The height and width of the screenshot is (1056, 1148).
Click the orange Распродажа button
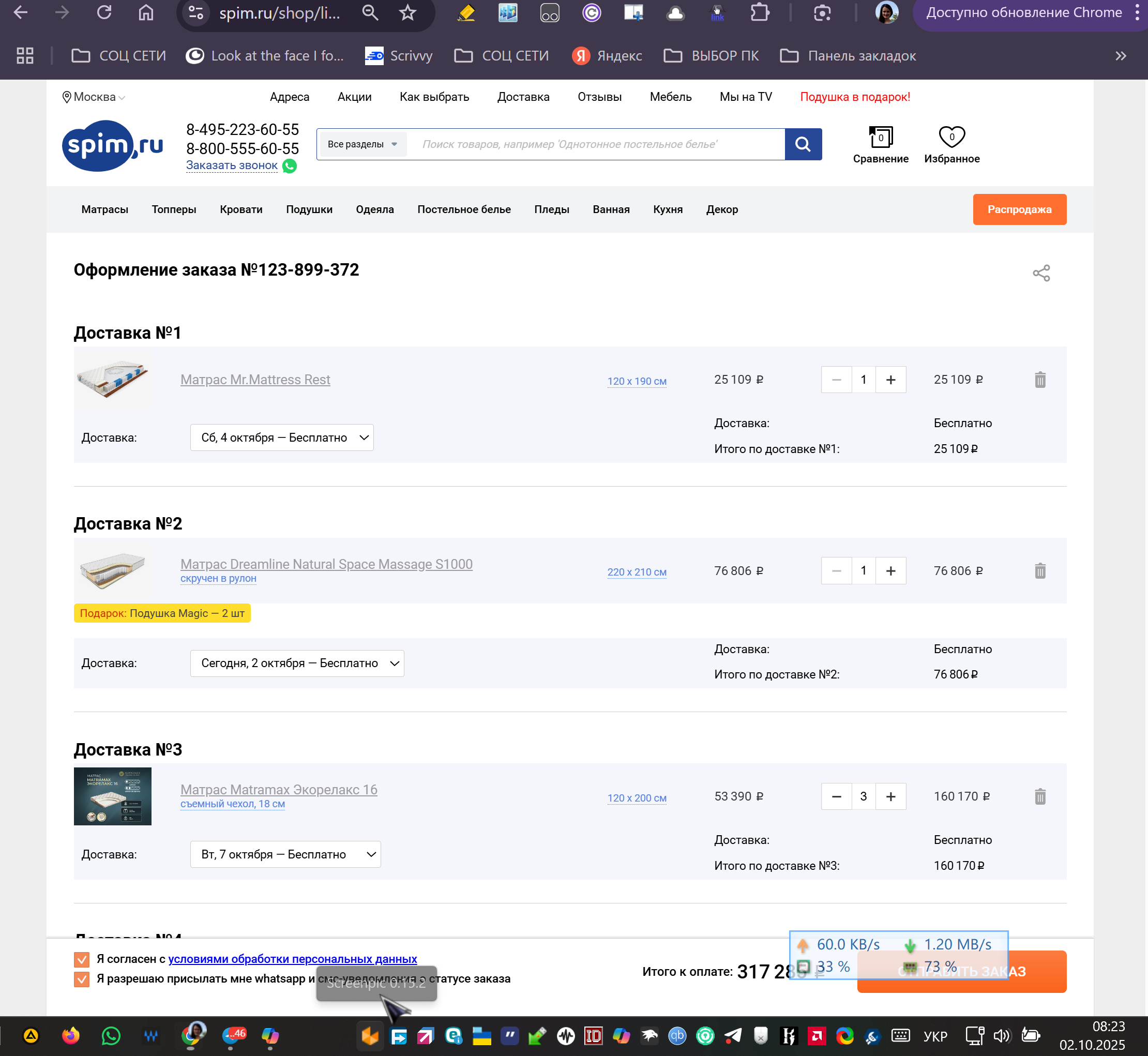[1019, 209]
